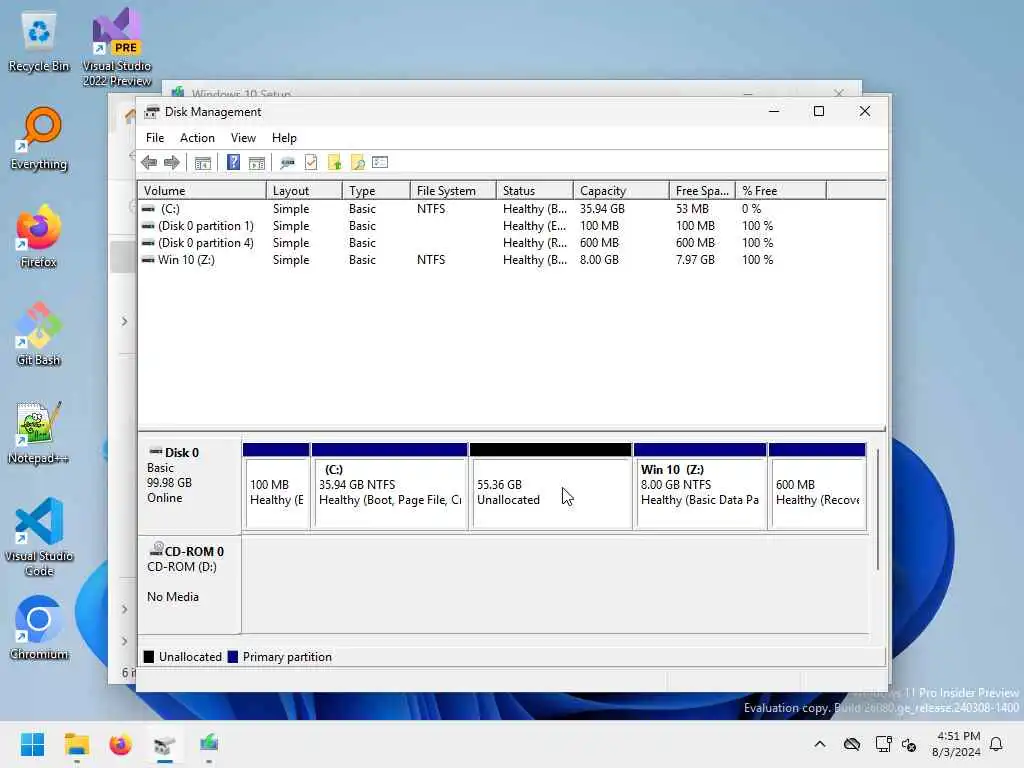Open the Help toolbar icon
This screenshot has width=1024, height=768.
point(233,163)
